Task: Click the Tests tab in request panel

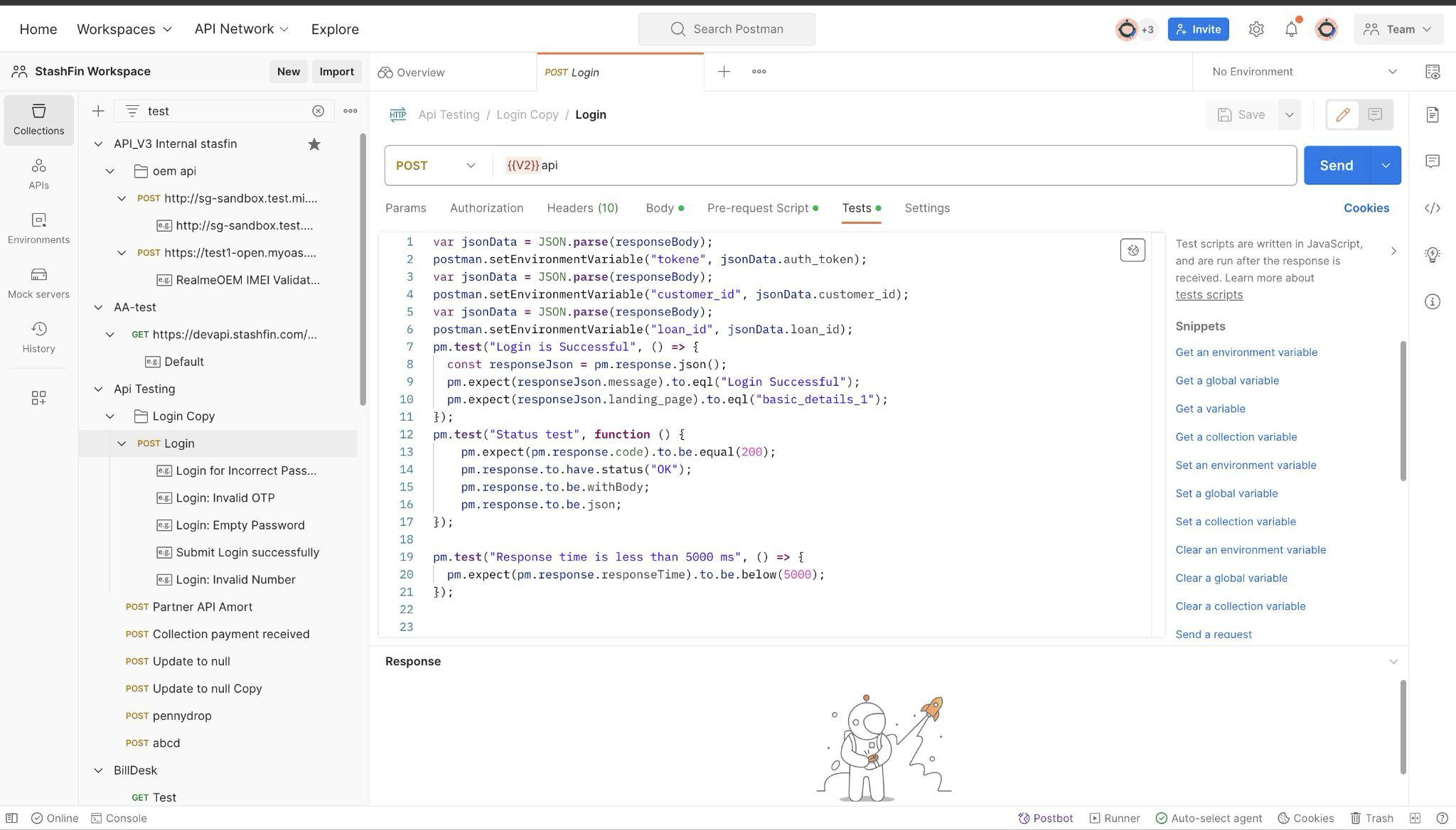Action: (x=856, y=208)
